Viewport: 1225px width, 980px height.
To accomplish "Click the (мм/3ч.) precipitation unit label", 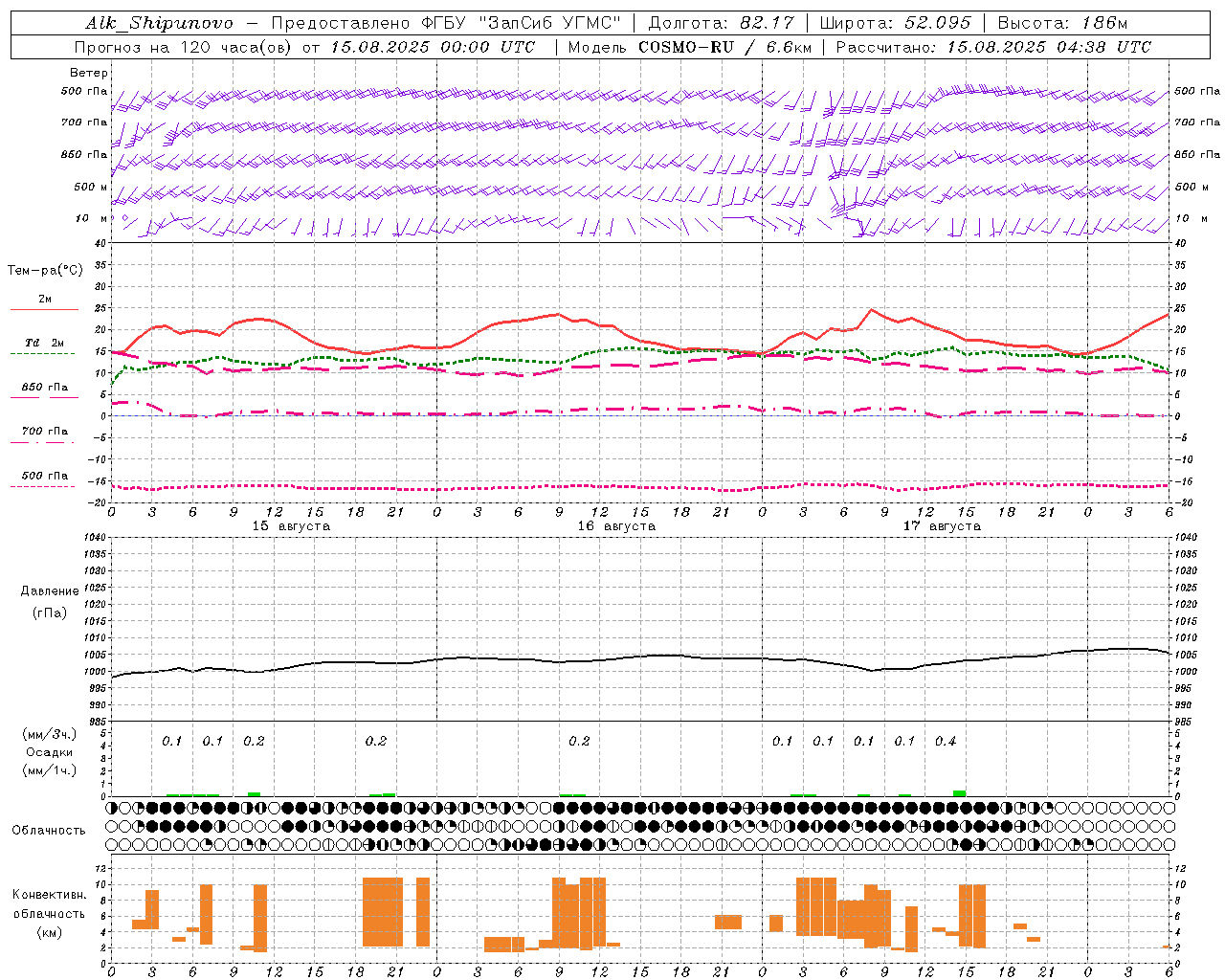I will 50,735.
